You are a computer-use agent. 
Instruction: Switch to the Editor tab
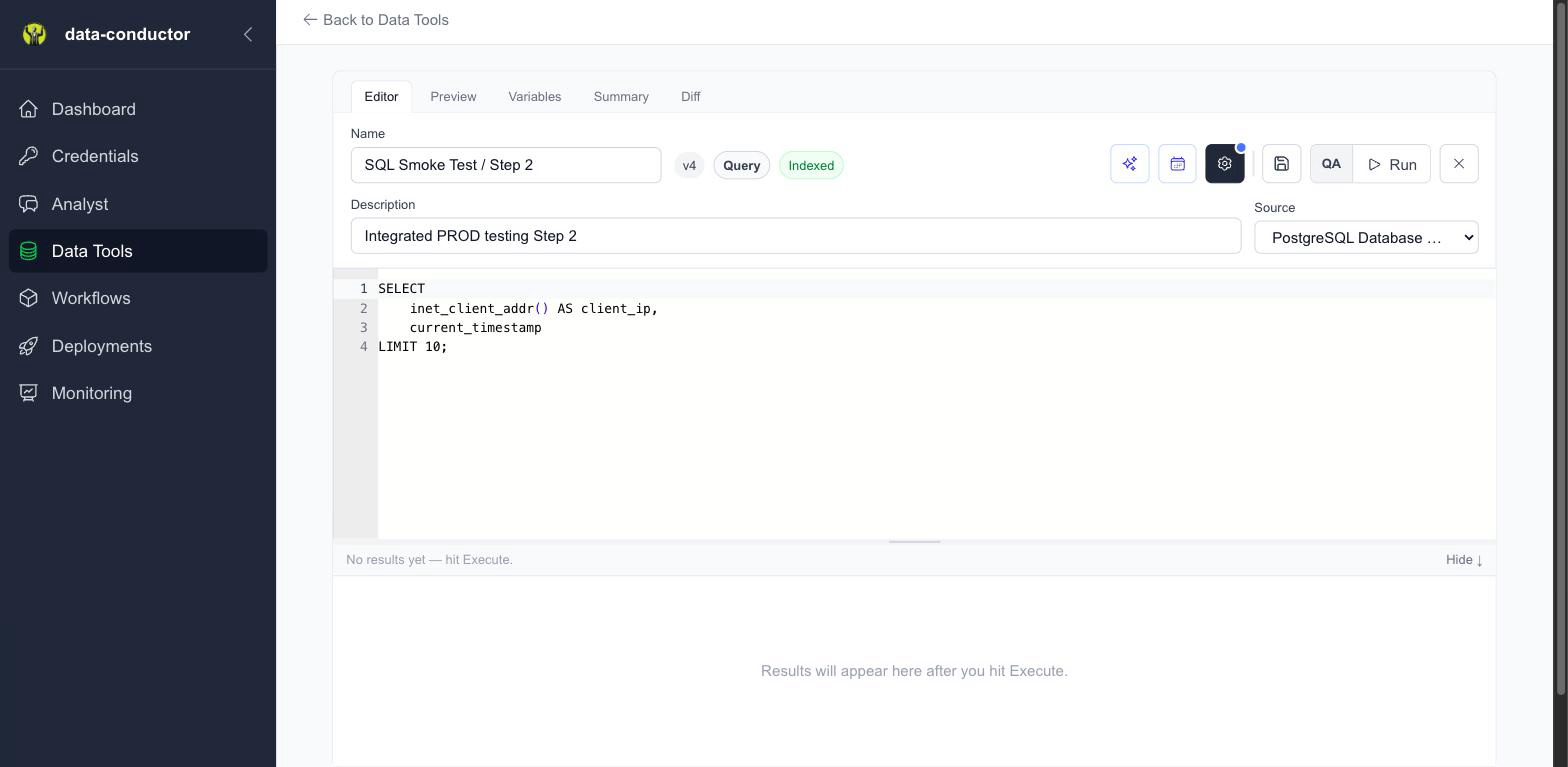(381, 97)
